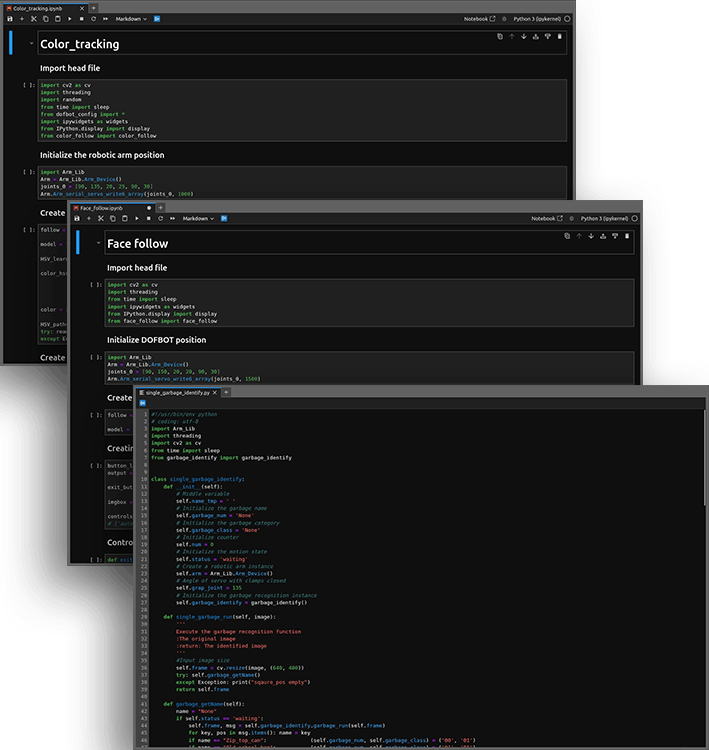Click the 'Import head file' heading in Color_tracking
709x750 pixels.
point(70,68)
